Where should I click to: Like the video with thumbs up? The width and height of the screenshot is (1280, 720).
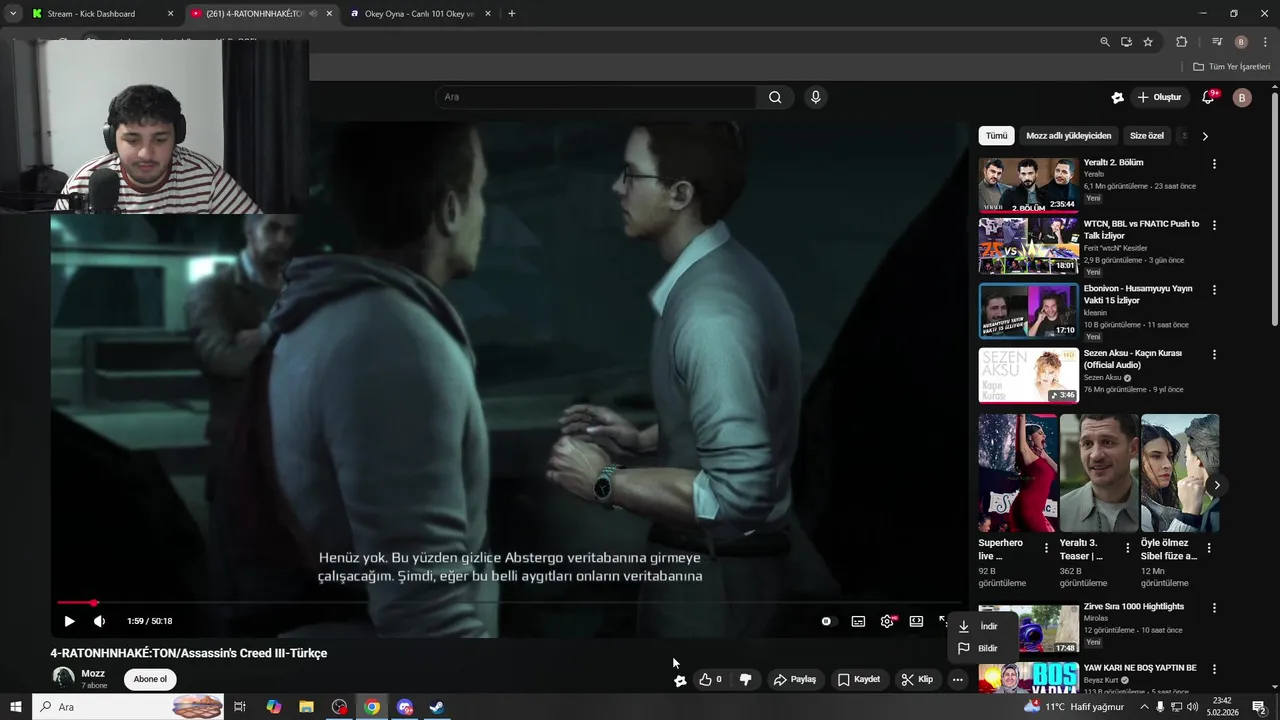710,679
